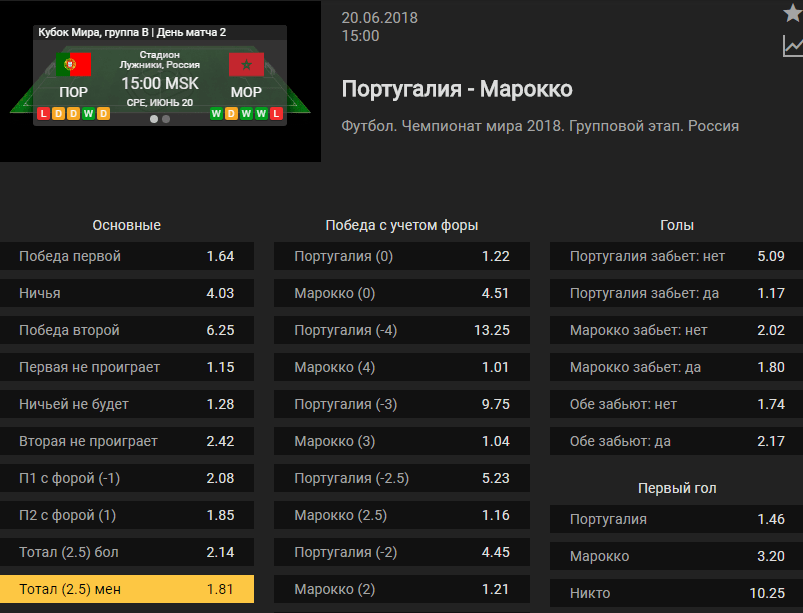803x613 pixels.
Task: Select Первая не проиграет odds 1.15
Action: point(127,367)
